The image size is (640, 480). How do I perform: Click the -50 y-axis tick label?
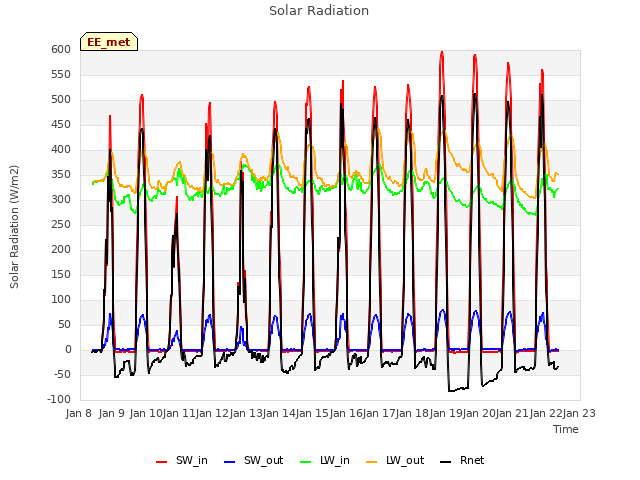point(61,375)
